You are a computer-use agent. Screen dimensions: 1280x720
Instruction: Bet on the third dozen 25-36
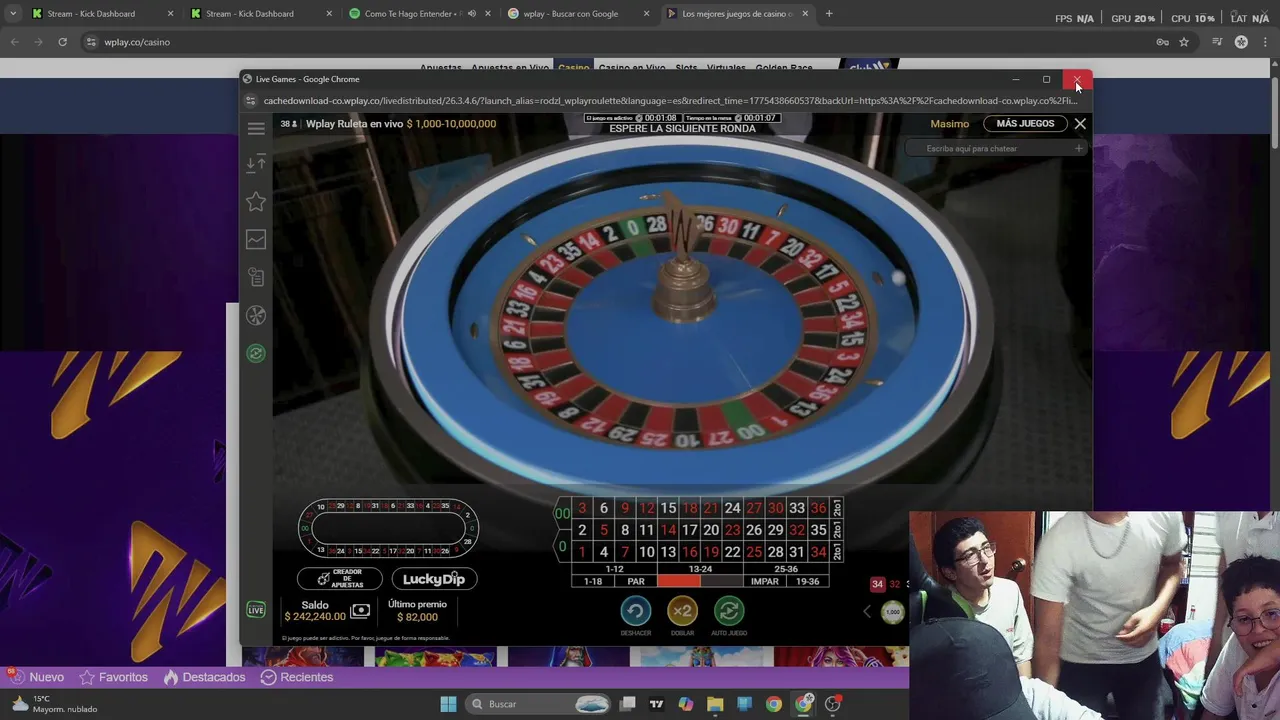pos(786,569)
